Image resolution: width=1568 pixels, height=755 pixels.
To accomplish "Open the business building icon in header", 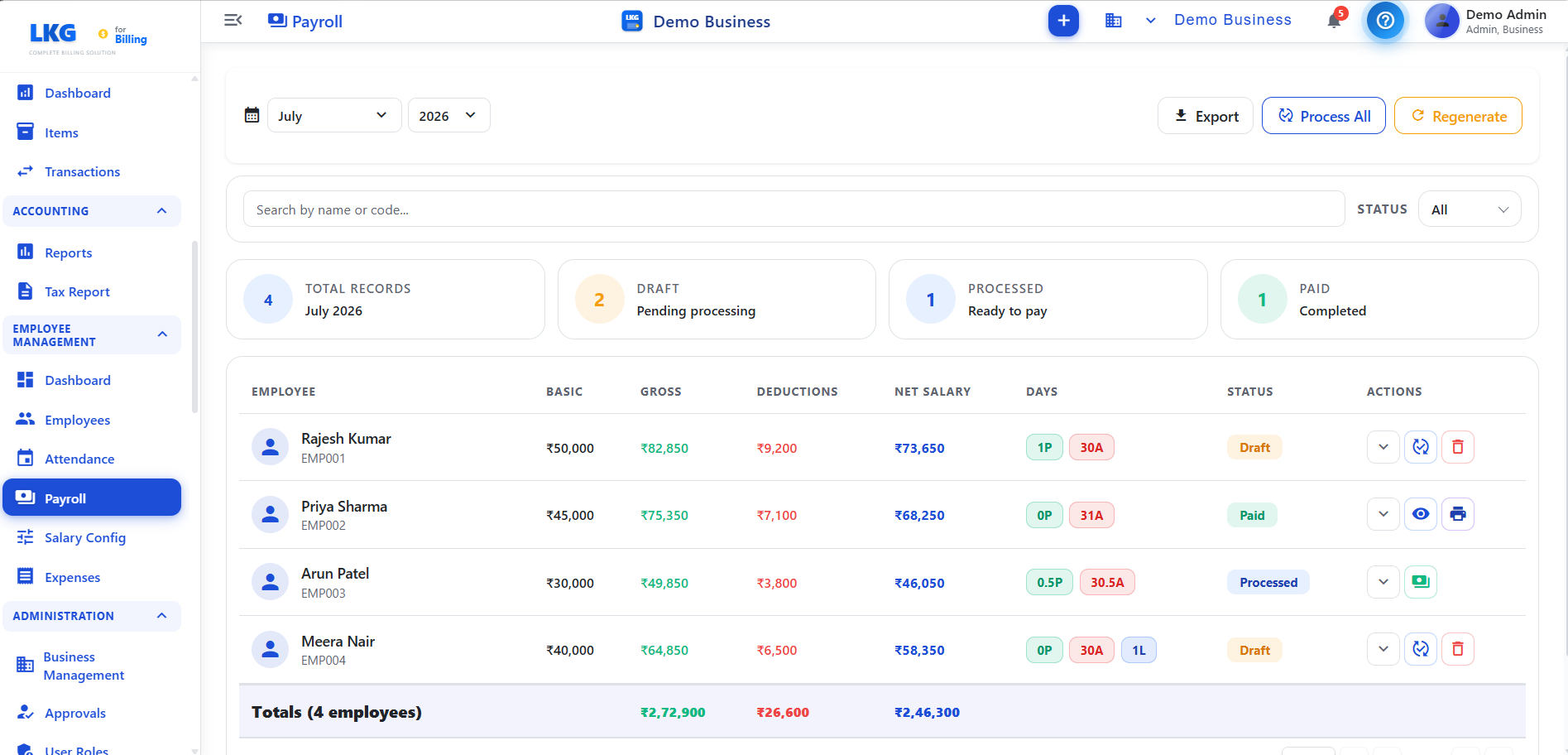I will (x=1114, y=21).
